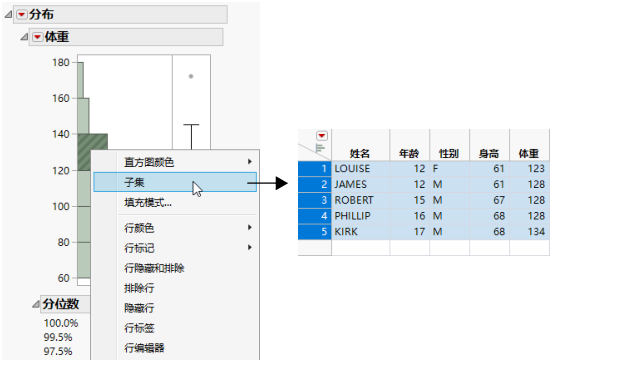Choose 子集 from the context menu
The height and width of the screenshot is (370, 624).
click(x=175, y=182)
